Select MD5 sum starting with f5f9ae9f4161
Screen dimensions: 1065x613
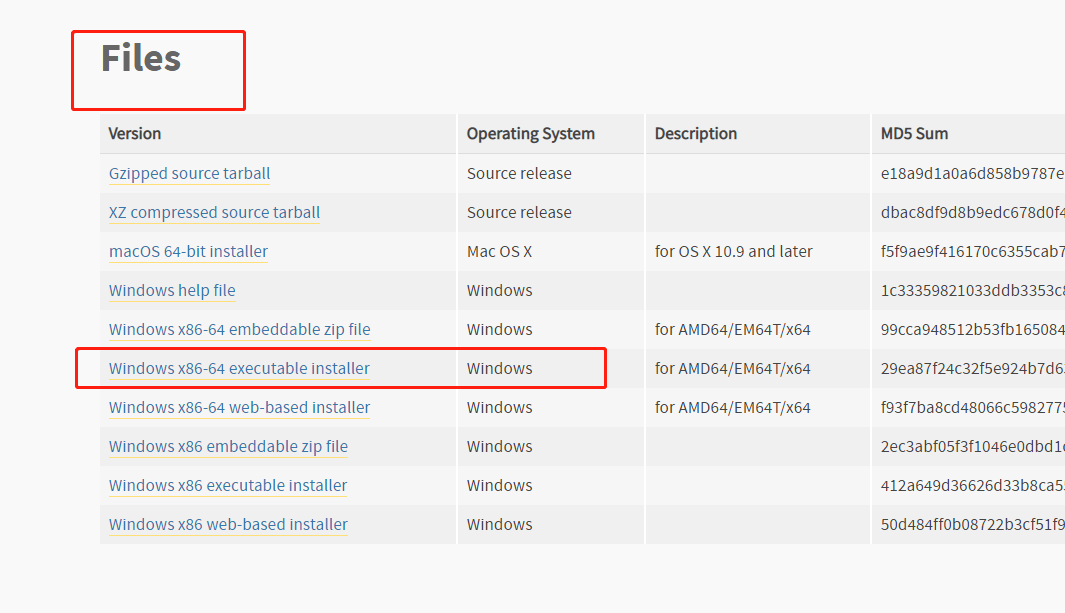click(973, 251)
